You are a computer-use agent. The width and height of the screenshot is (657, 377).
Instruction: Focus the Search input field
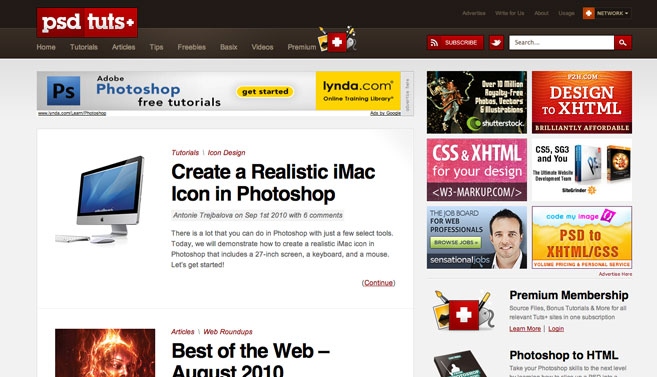coord(561,43)
